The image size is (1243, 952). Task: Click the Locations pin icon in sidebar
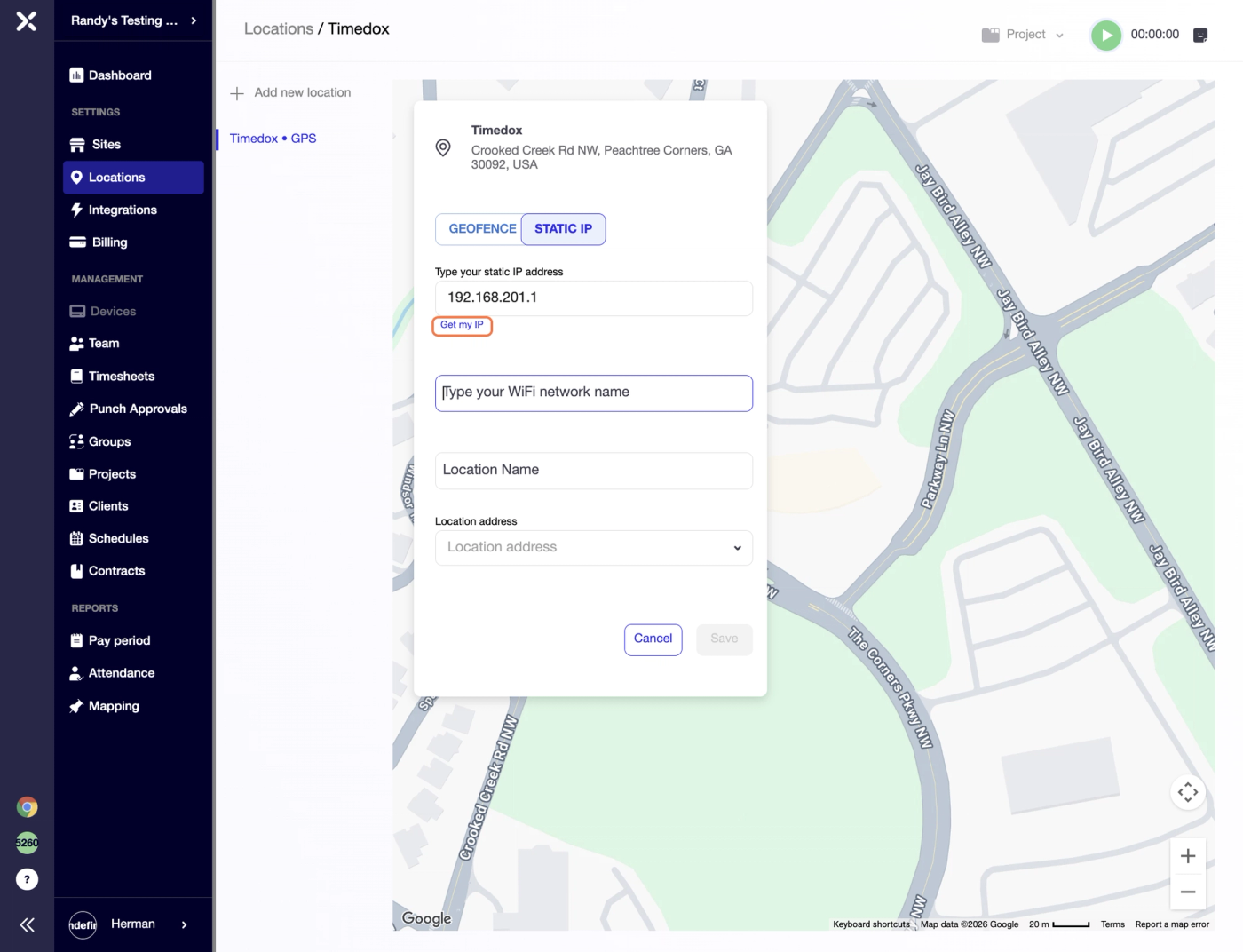[76, 178]
